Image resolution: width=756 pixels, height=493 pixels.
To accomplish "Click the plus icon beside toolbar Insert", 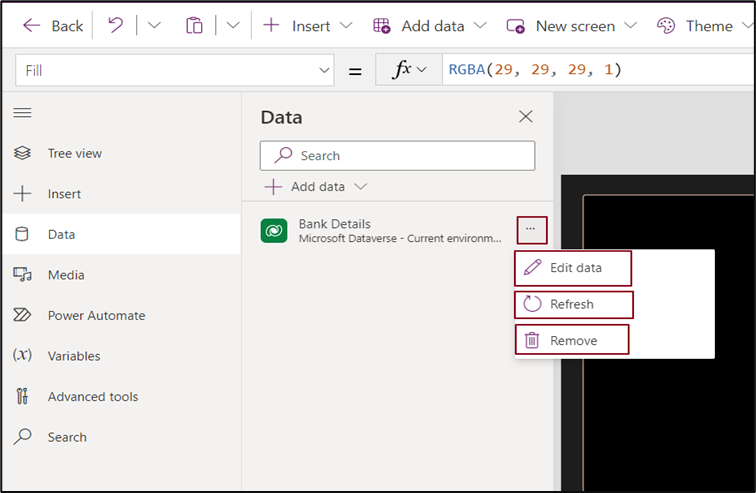I will [x=271, y=25].
